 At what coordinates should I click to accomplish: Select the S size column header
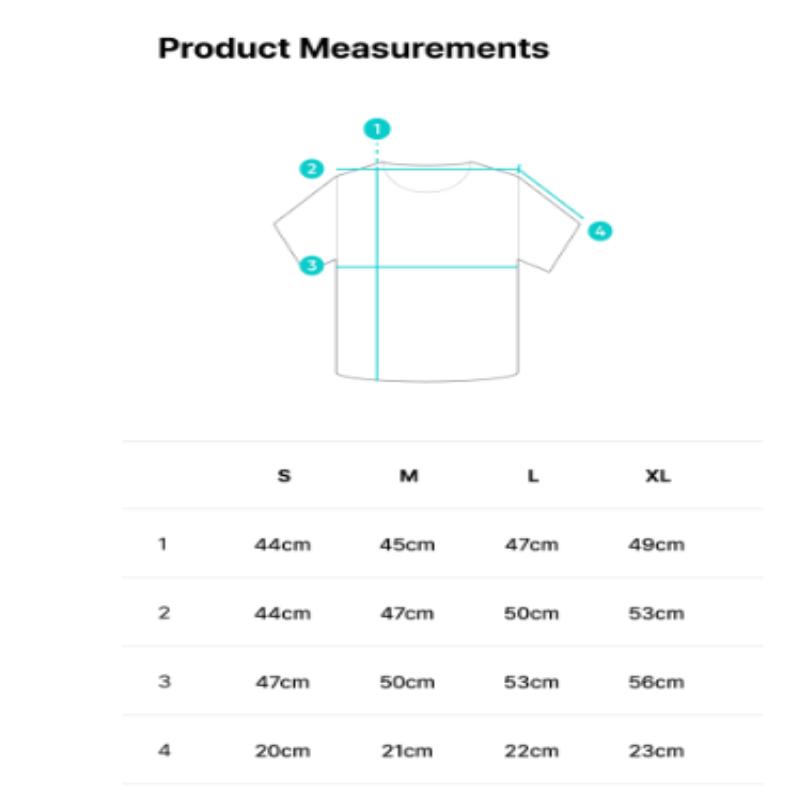tap(284, 476)
